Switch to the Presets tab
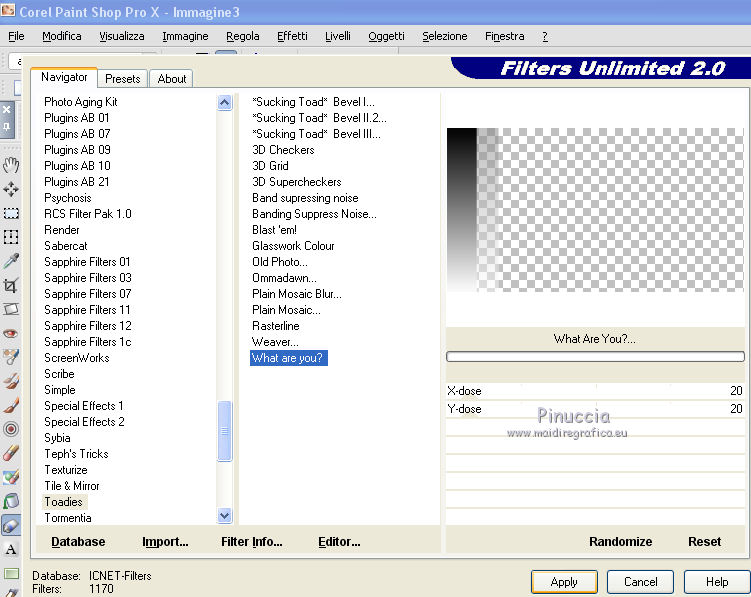 tap(123, 79)
